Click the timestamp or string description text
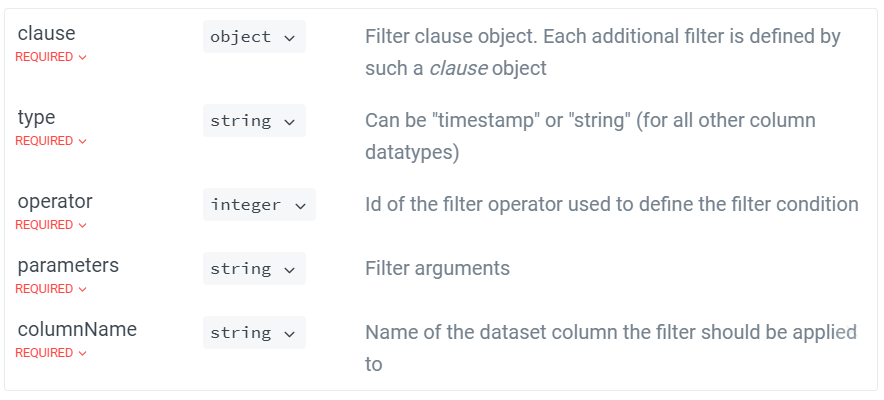 point(590,136)
